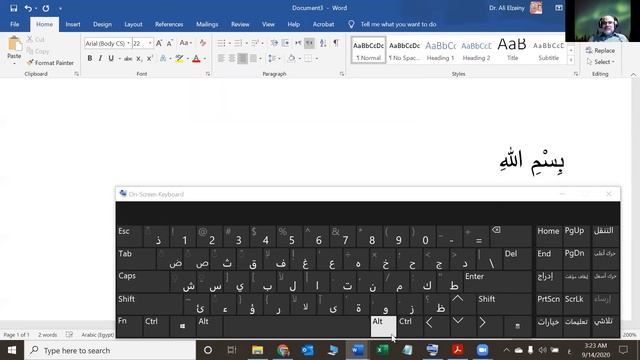Image resolution: width=640 pixels, height=360 pixels.
Task: Switch to the References tab
Action: click(169, 24)
